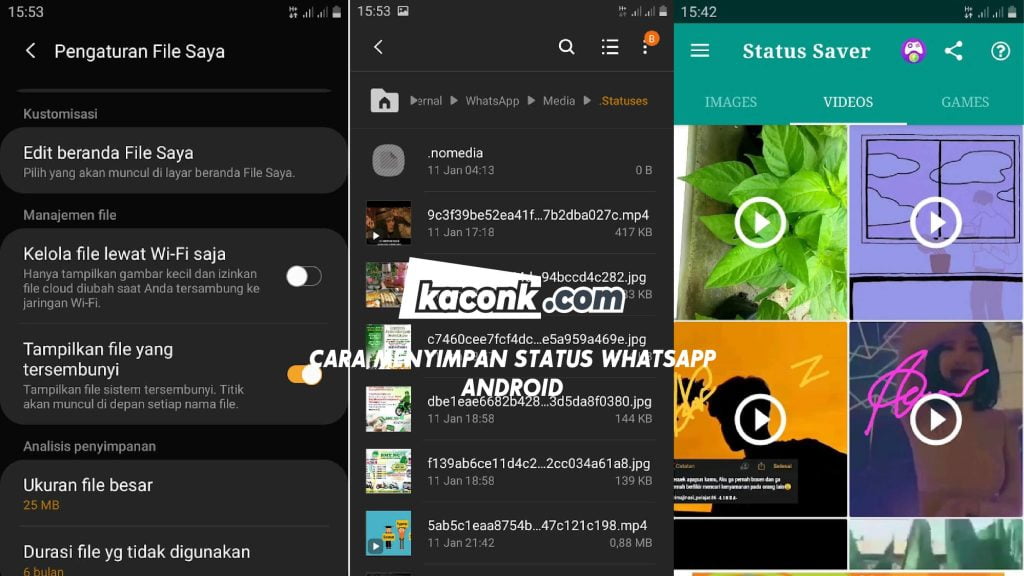Open Edit beranda File Saya option
1024x576 pixels.
pyautogui.click(x=174, y=161)
